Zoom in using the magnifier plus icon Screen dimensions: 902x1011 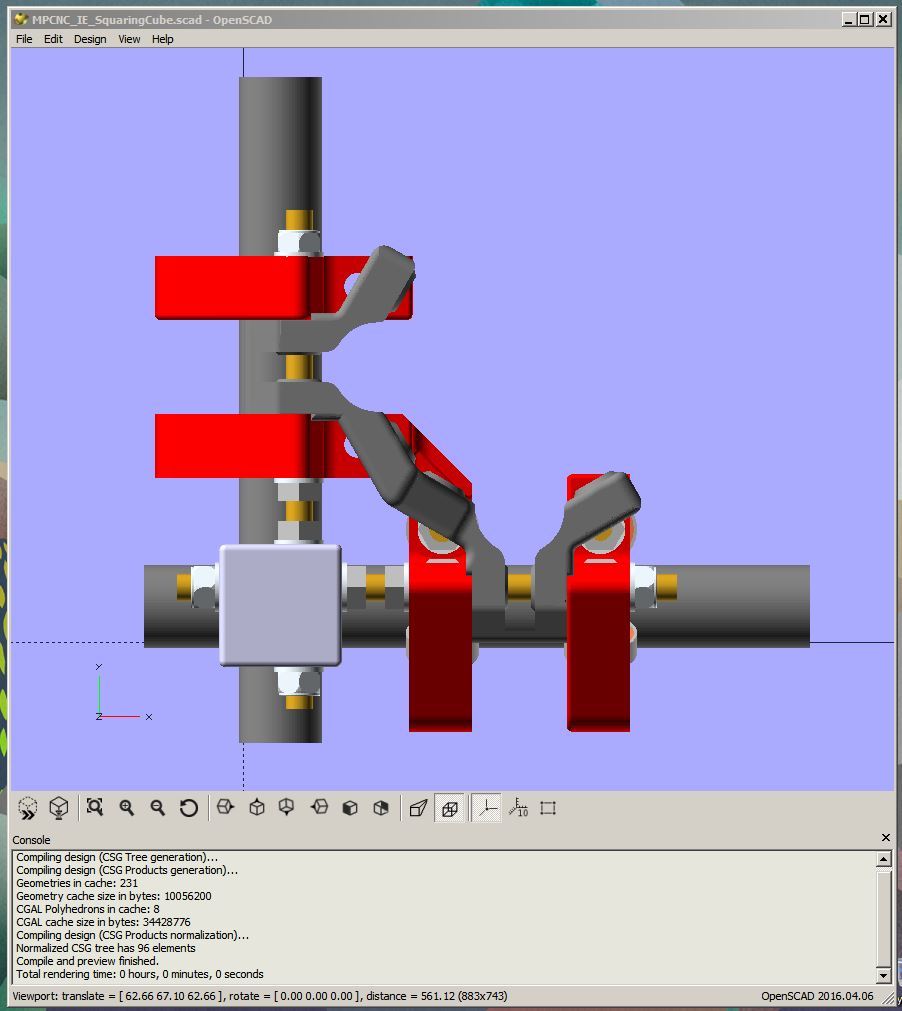tap(126, 807)
